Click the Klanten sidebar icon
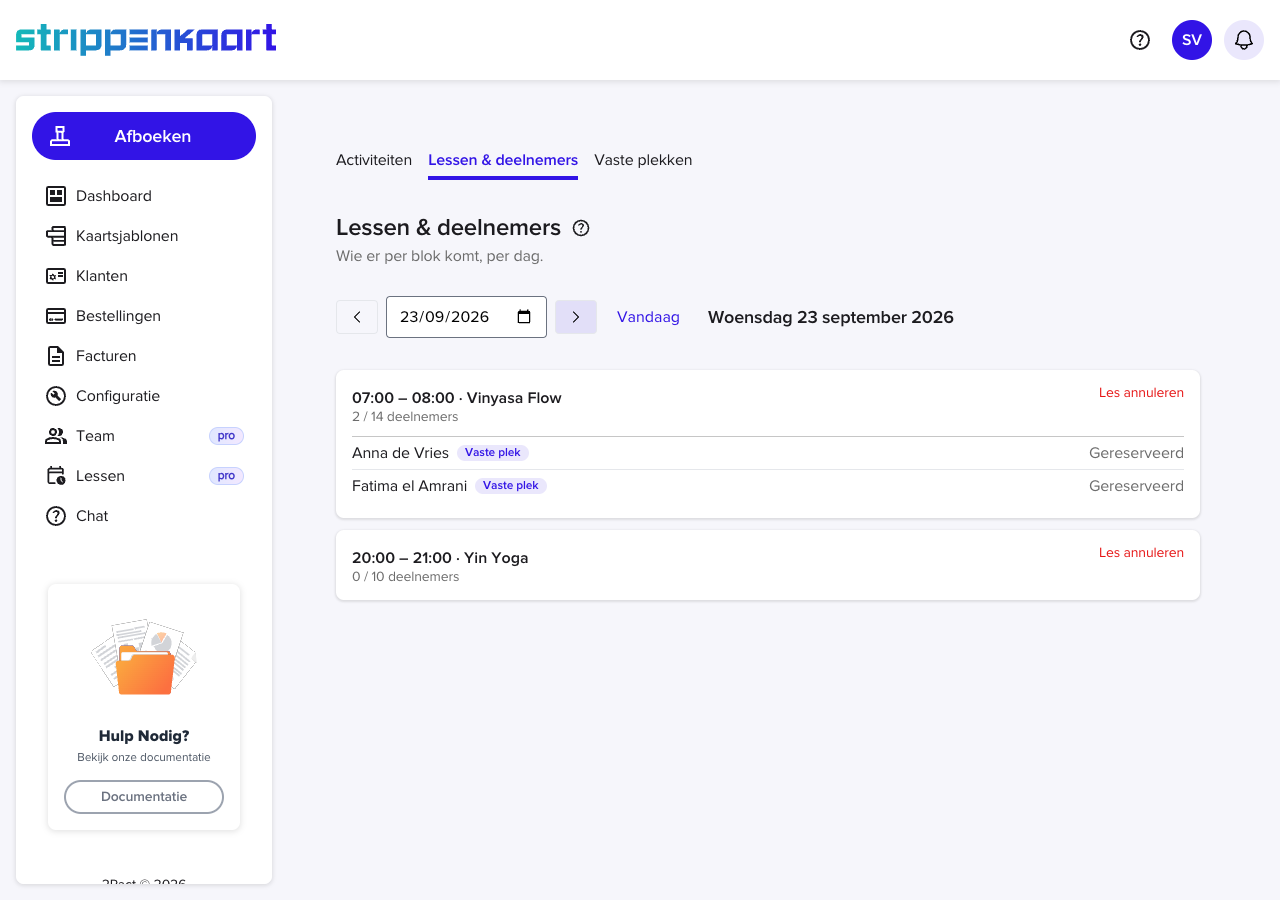Viewport: 1280px width, 900px height. 56,276
